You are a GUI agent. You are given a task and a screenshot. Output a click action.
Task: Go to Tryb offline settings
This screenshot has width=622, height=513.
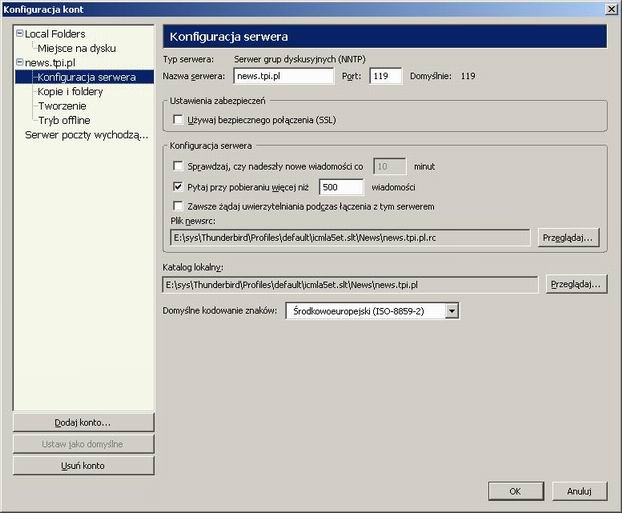tap(63, 120)
